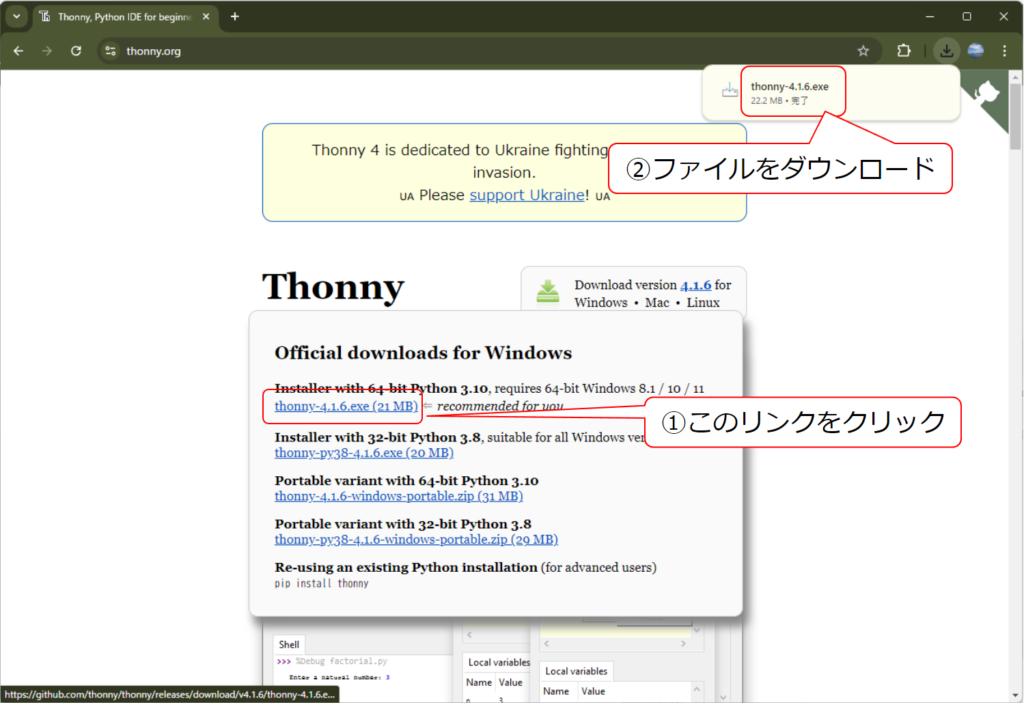Download thonny-py38-4.1.6.exe (20 MB)
This screenshot has width=1024, height=703.
coord(364,453)
